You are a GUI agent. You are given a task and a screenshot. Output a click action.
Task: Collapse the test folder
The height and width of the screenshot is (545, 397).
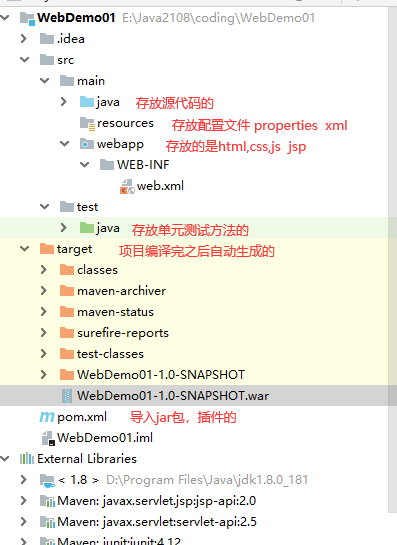(x=44, y=206)
